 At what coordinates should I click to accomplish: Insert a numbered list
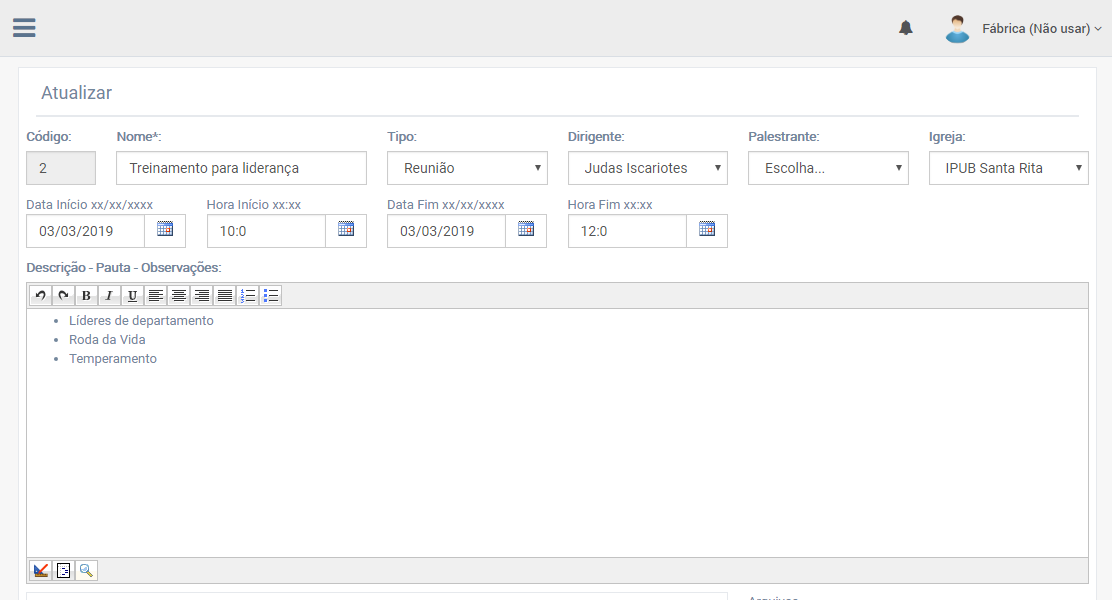pos(247,295)
